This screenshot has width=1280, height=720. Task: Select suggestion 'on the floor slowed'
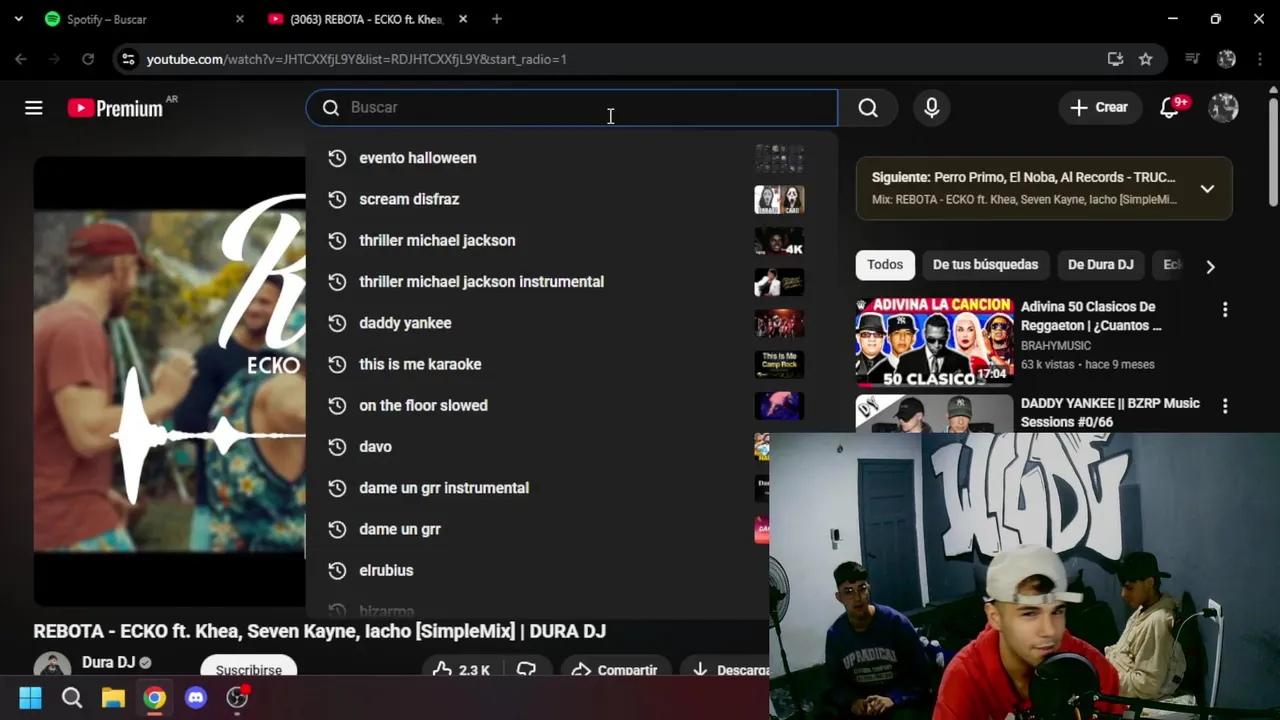(x=570, y=405)
